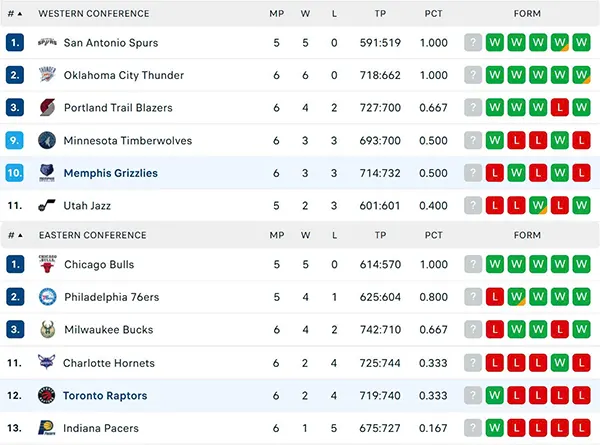
Task: Click Utah Jazz's first red loss box
Action: click(x=494, y=205)
